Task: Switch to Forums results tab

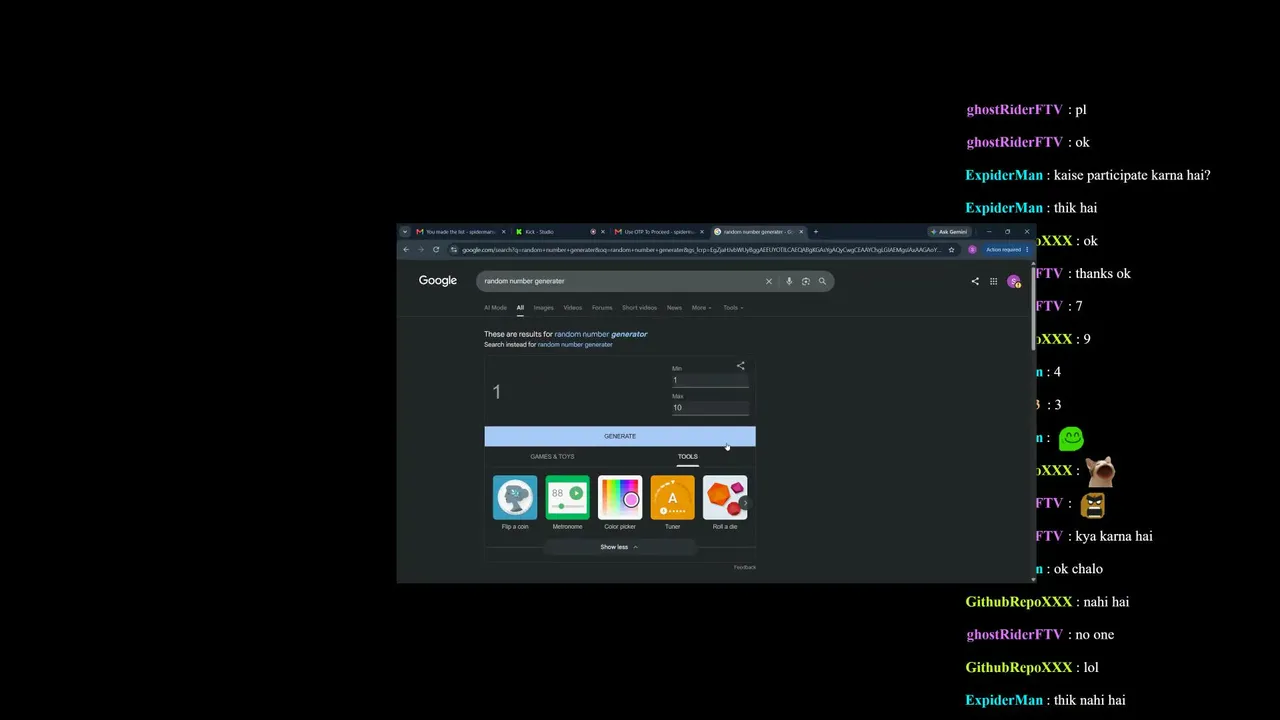Action: point(602,308)
